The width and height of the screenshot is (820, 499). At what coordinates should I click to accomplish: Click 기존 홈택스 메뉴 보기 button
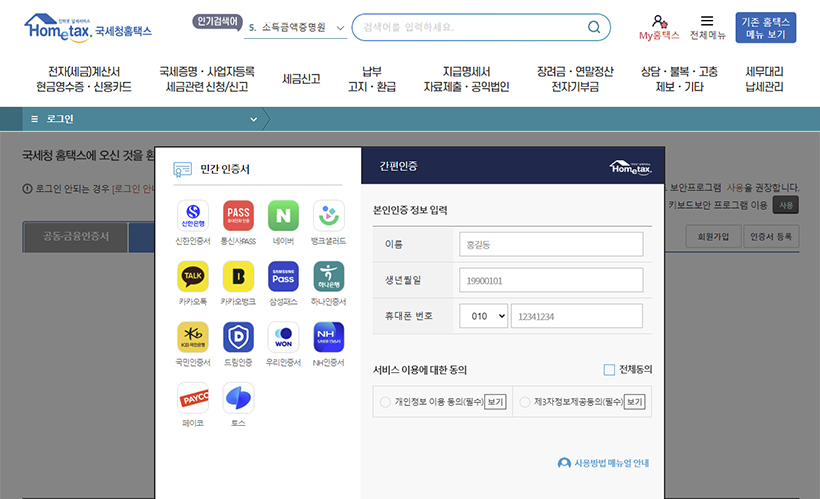point(766,28)
